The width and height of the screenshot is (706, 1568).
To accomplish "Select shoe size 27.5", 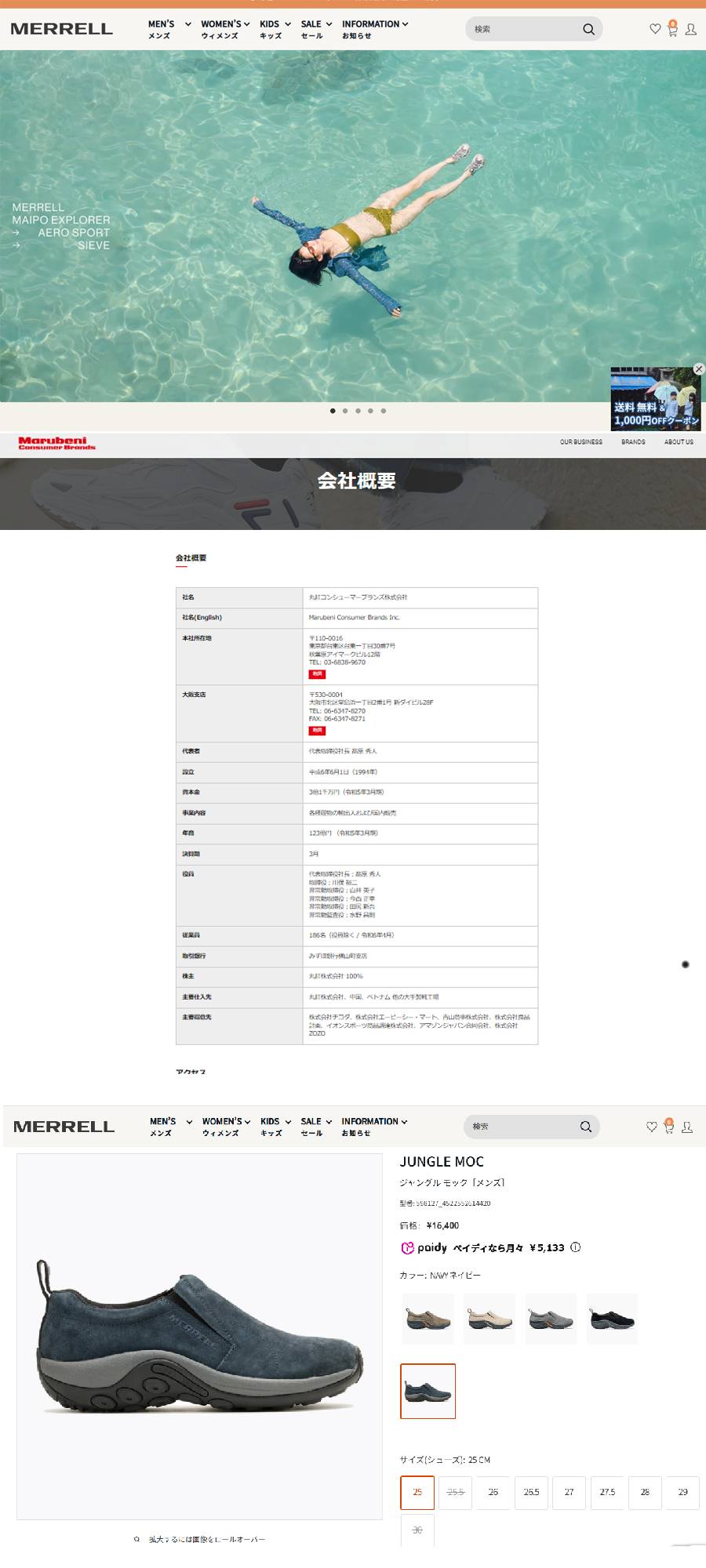I will (607, 1492).
